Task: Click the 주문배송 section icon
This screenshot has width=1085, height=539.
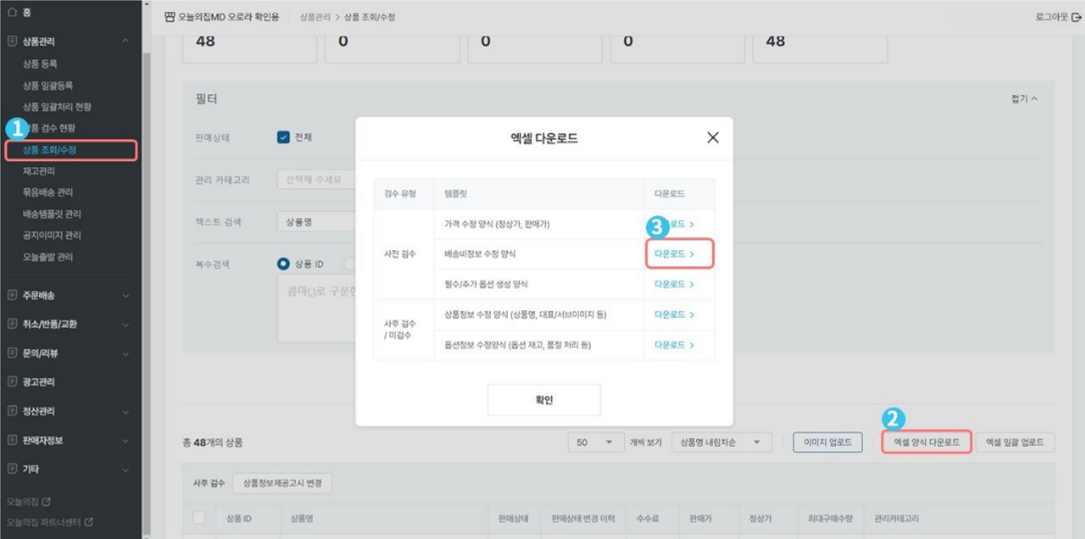Action: coord(11,295)
